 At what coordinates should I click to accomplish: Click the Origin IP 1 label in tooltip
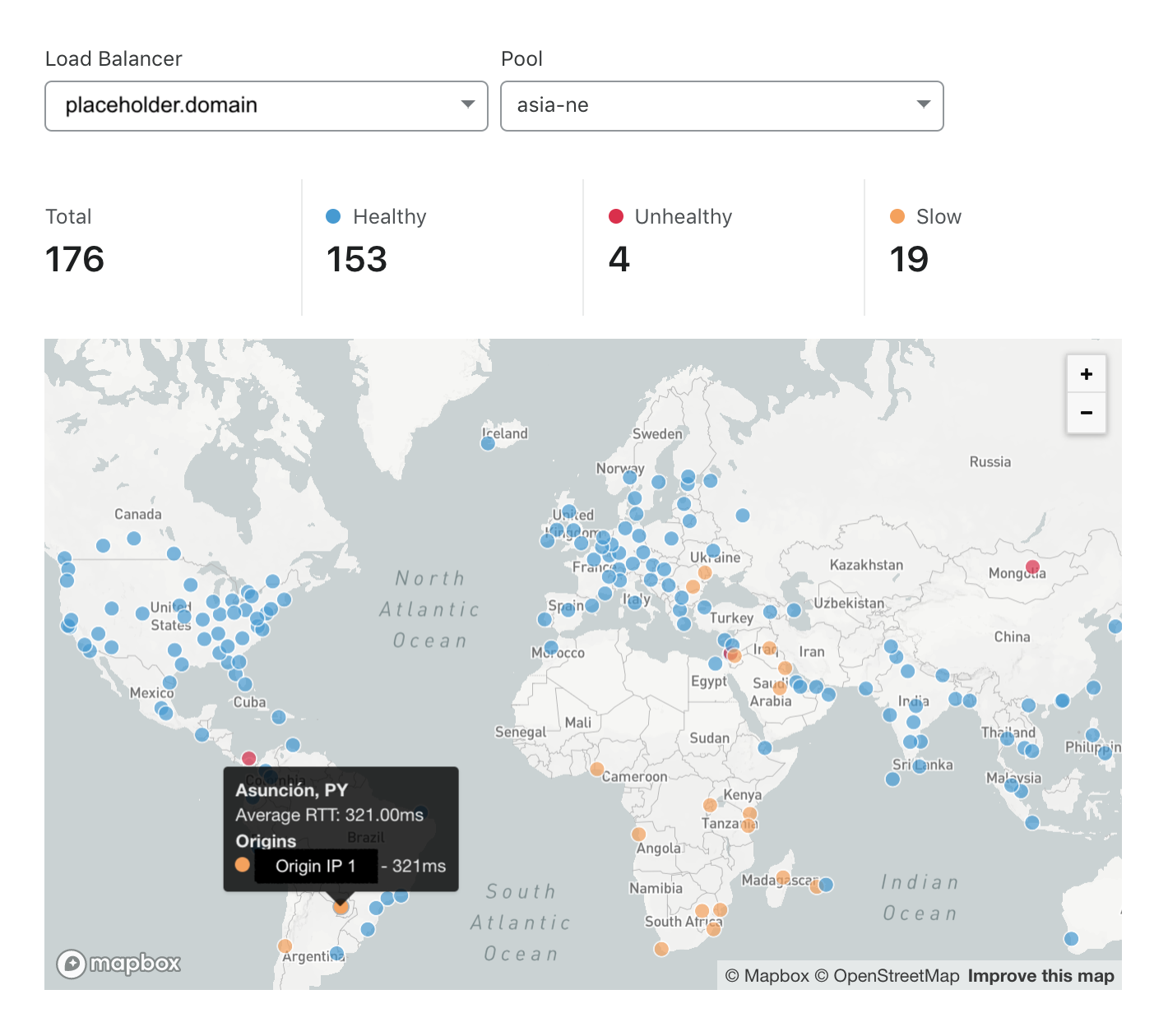[x=316, y=866]
